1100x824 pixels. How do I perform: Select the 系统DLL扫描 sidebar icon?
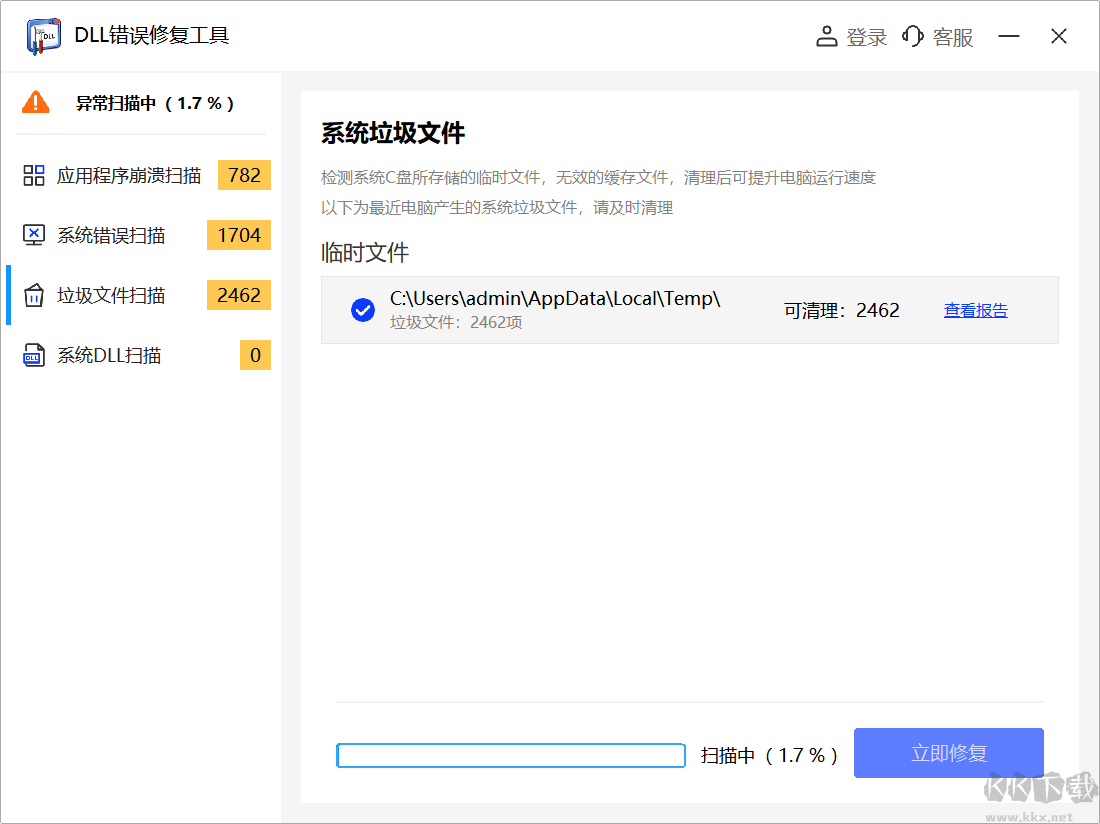tap(33, 355)
